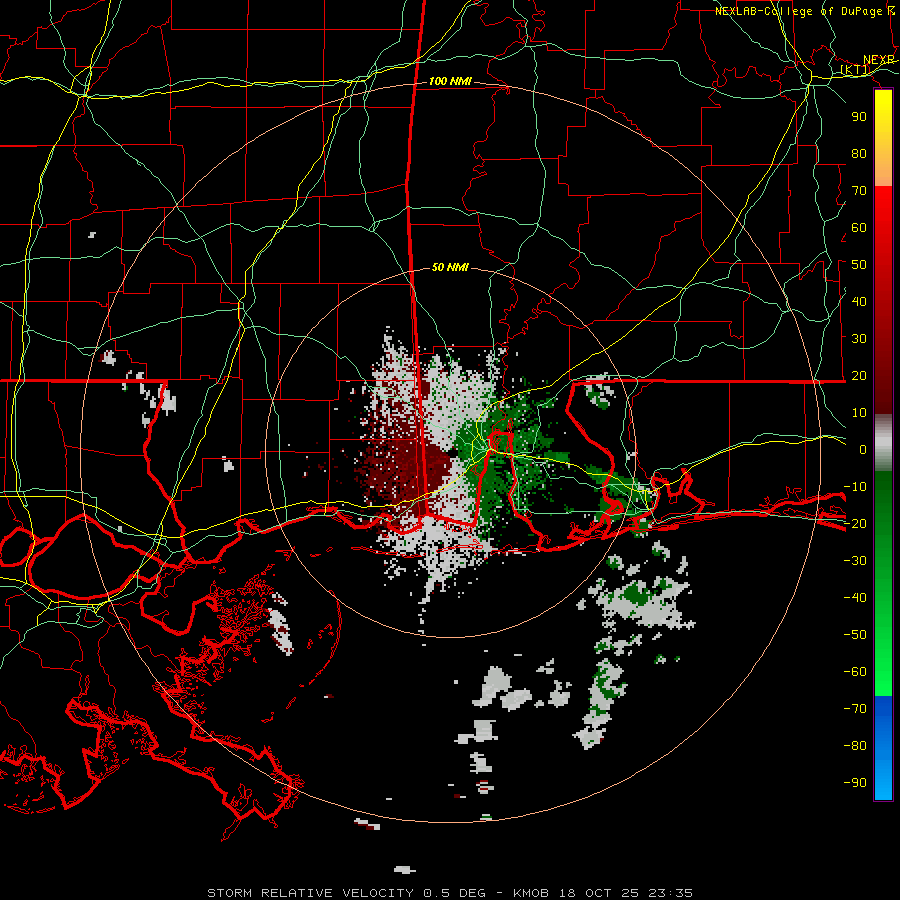900x900 pixels.
Task: Click the -10 value on velocity scale
Action: [x=855, y=487]
